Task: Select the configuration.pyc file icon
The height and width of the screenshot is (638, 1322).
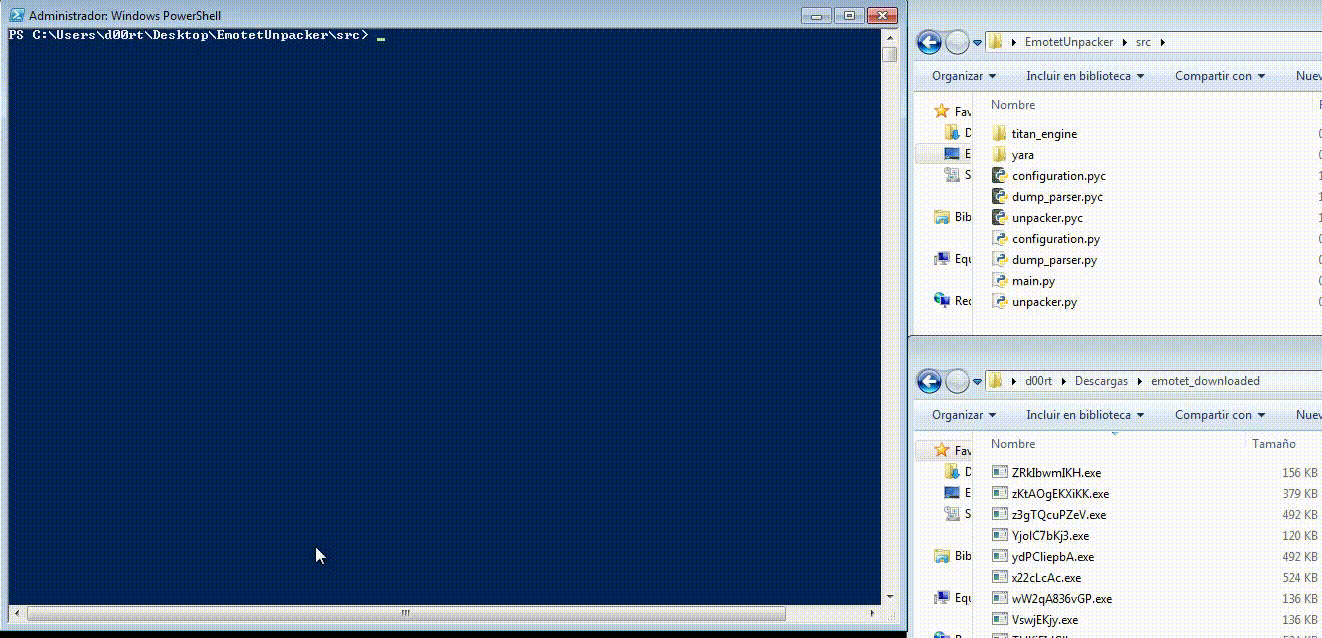Action: (x=999, y=175)
